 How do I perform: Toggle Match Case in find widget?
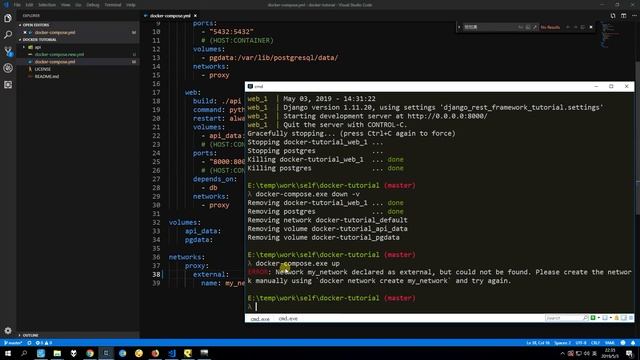[x=520, y=27]
